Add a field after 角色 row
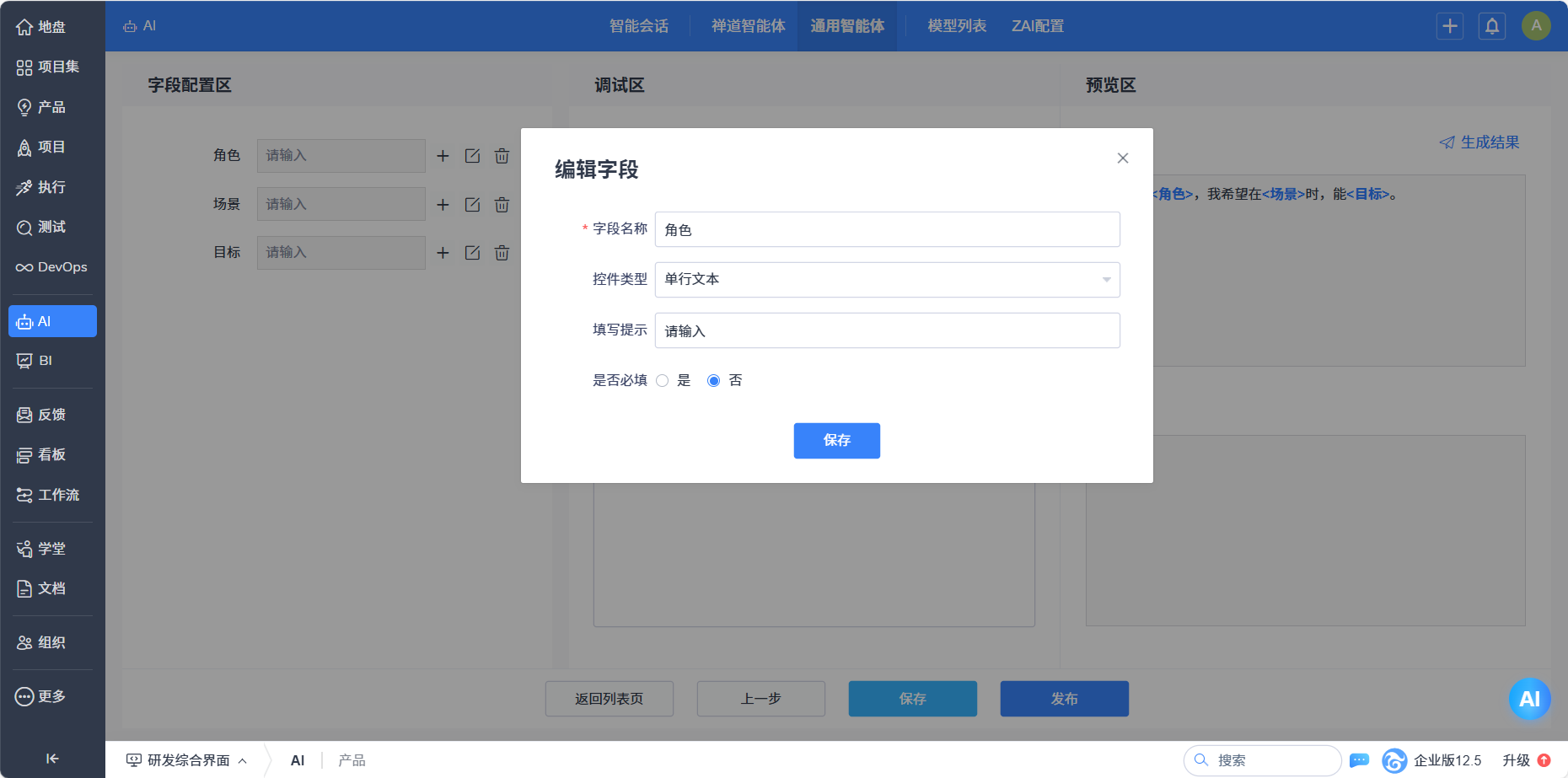 [x=443, y=156]
